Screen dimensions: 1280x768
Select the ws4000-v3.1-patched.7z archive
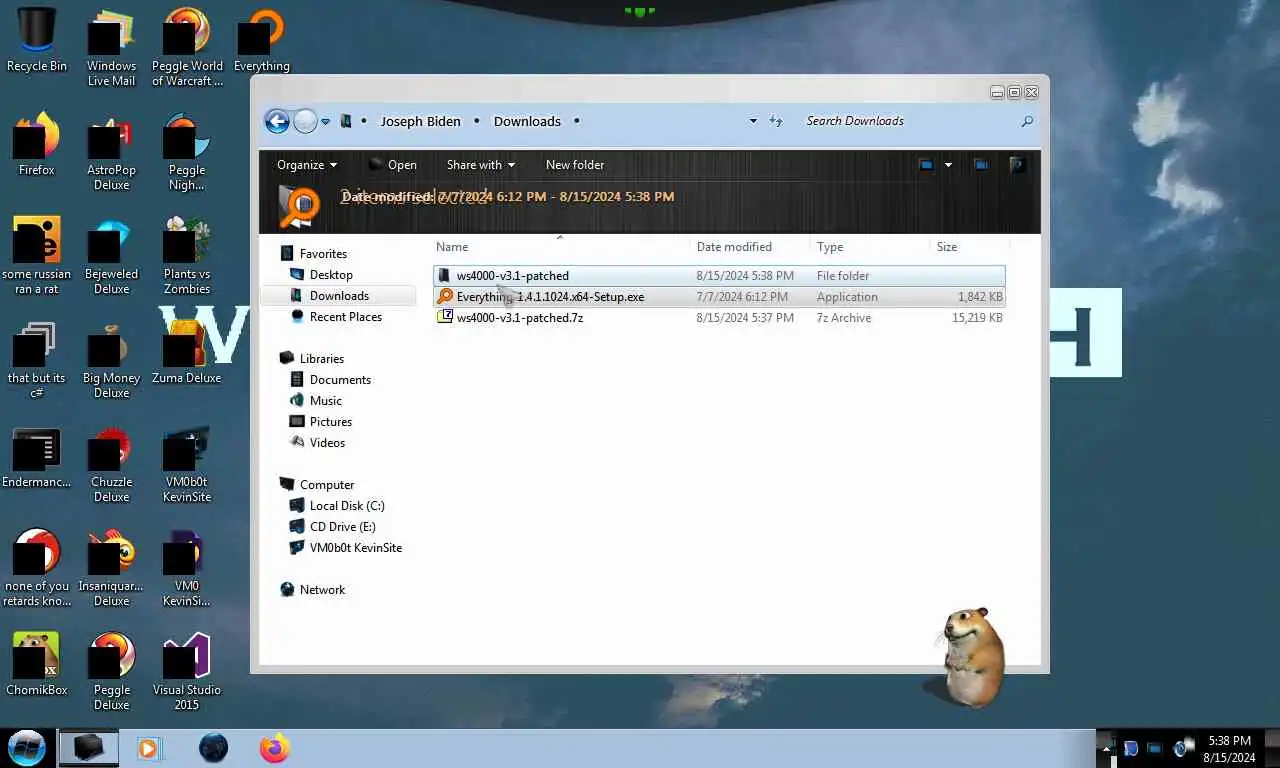pyautogui.click(x=719, y=318)
